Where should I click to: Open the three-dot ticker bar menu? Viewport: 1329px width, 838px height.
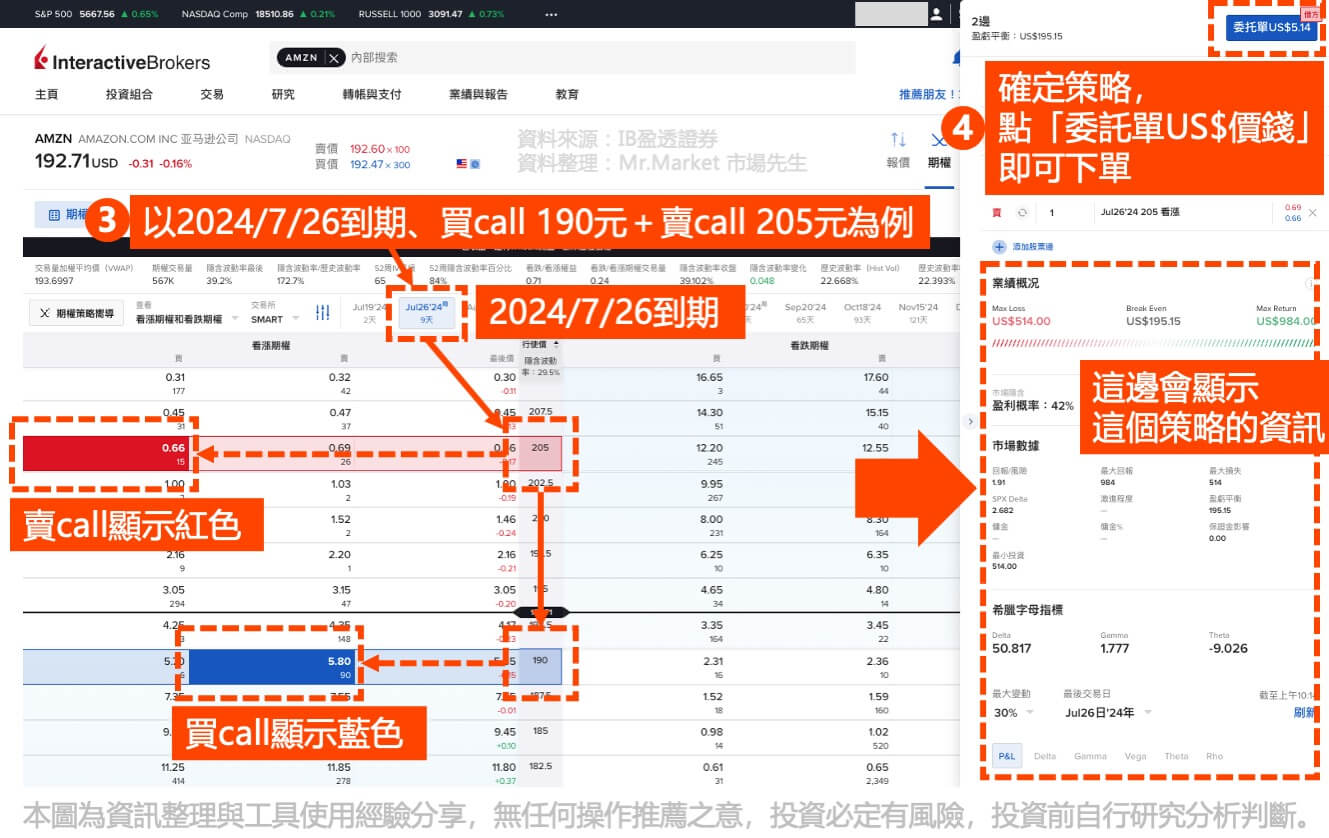(x=552, y=15)
